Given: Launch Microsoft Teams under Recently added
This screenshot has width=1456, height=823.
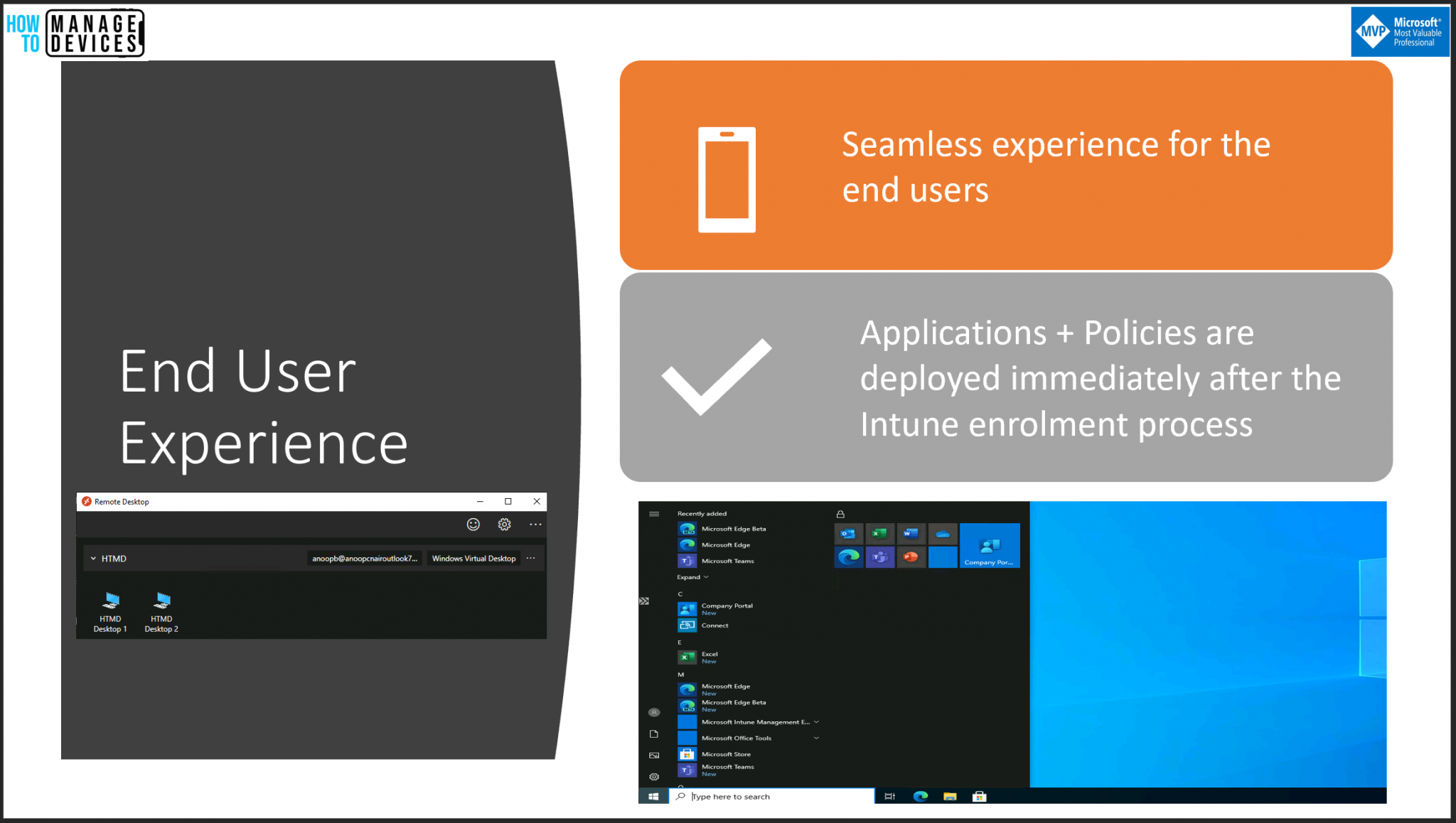Looking at the screenshot, I should pyautogui.click(x=727, y=561).
